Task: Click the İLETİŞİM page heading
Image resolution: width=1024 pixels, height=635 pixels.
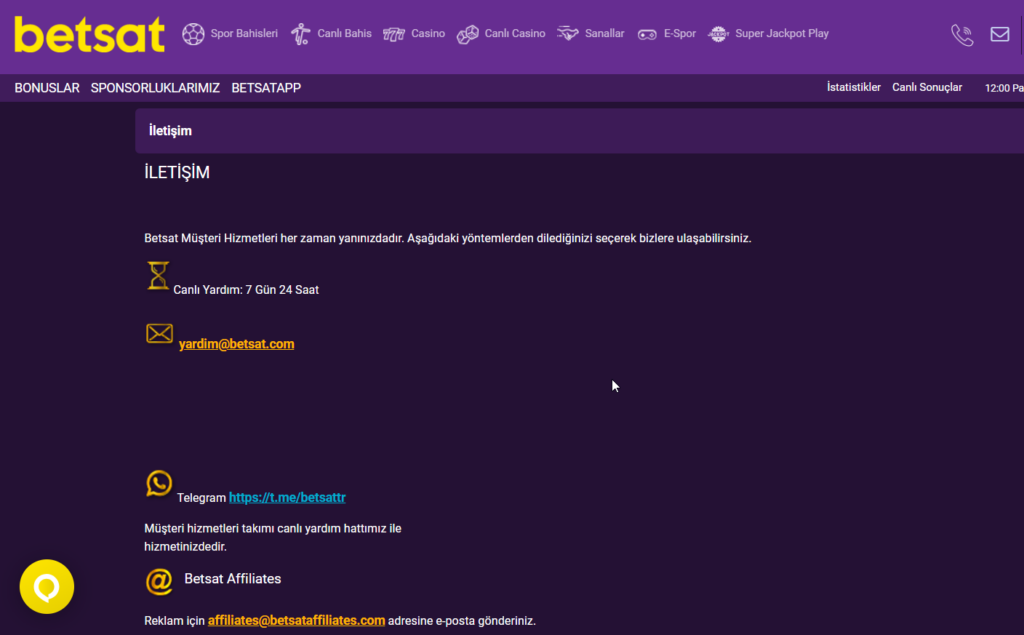Action: pos(177,172)
